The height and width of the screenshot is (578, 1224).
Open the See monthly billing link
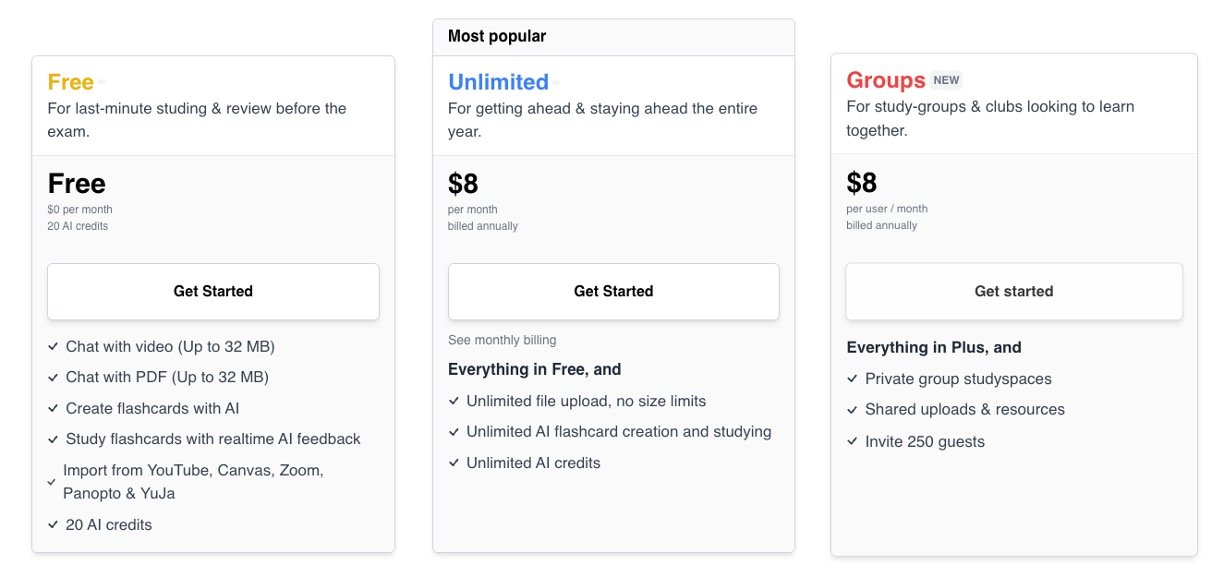tap(502, 340)
